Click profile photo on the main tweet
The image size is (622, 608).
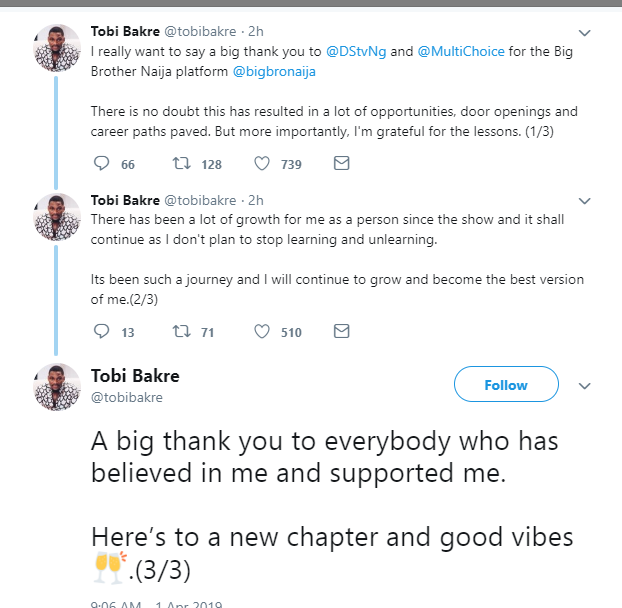tap(56, 386)
